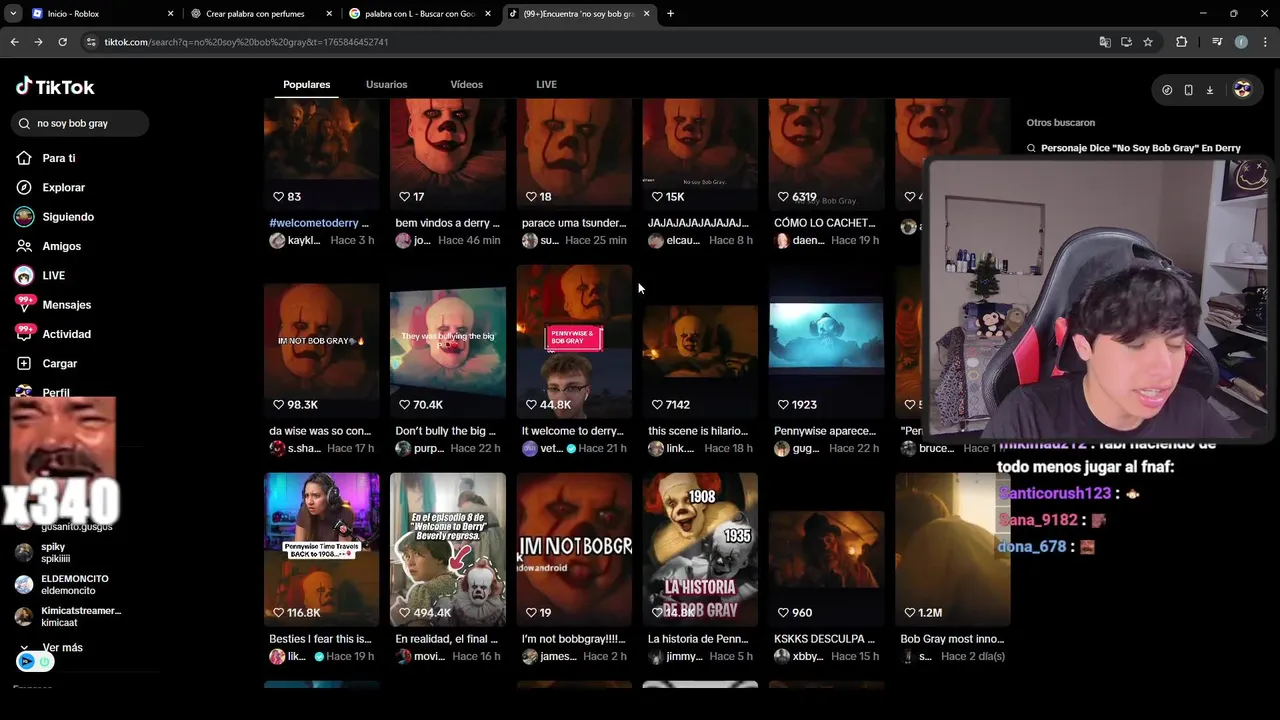This screenshot has width=1280, height=720.
Task: Click the 'Otros buscaron' heading
Action: coord(1060,123)
